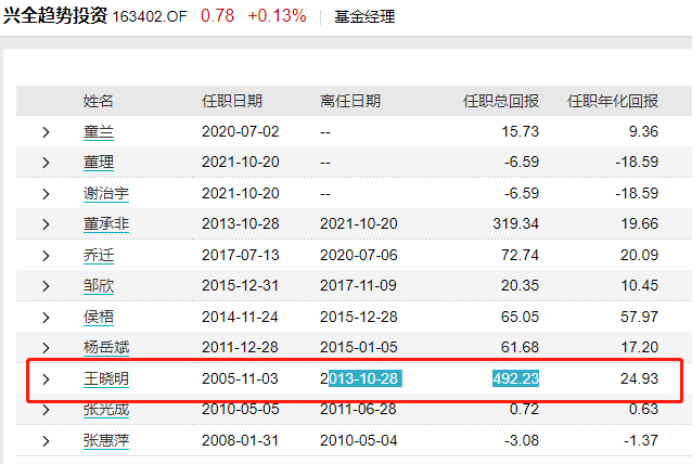693x465 pixels.
Task: Open the 邹欣 name link
Action: coord(98,286)
